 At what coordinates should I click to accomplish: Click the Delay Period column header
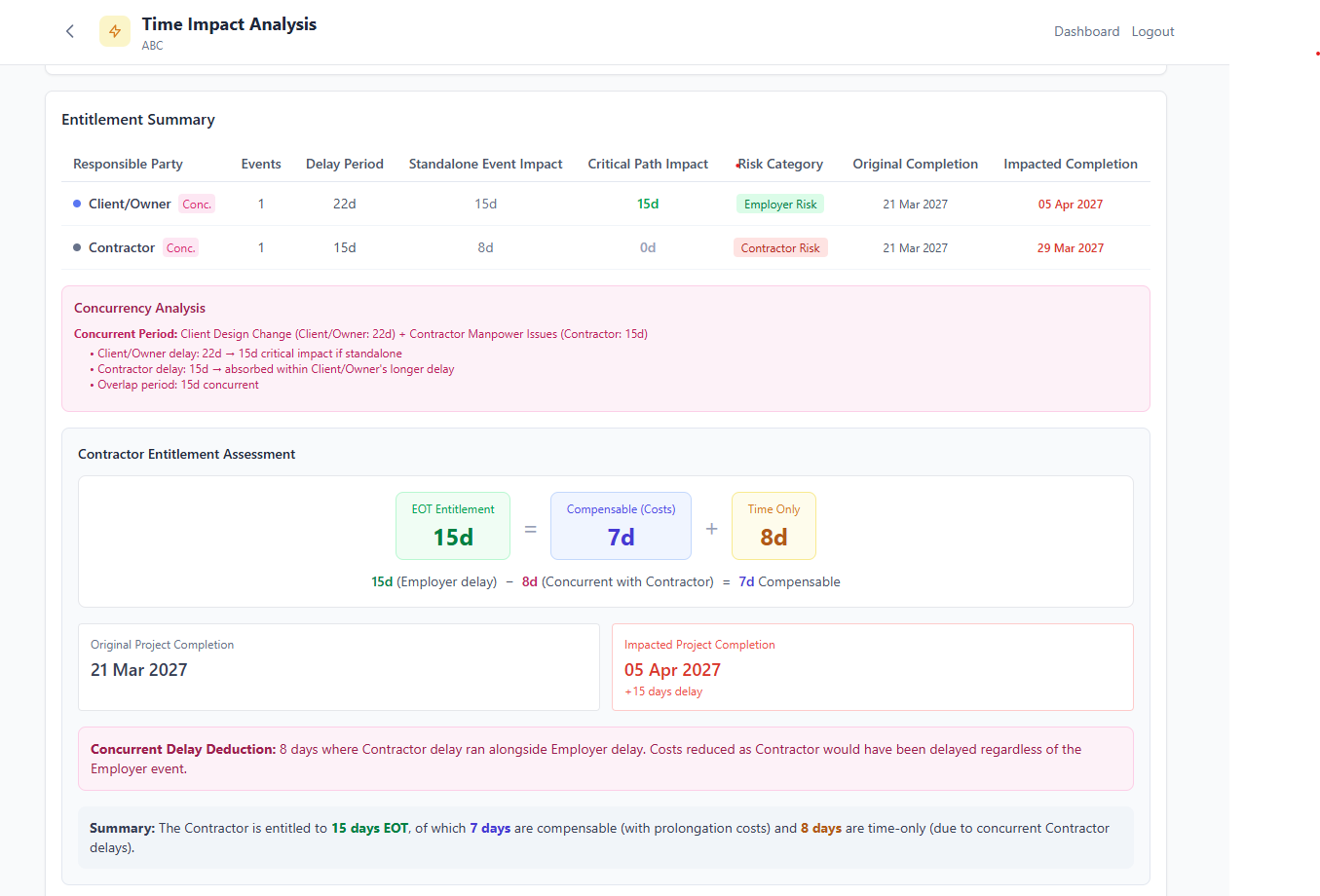[345, 164]
